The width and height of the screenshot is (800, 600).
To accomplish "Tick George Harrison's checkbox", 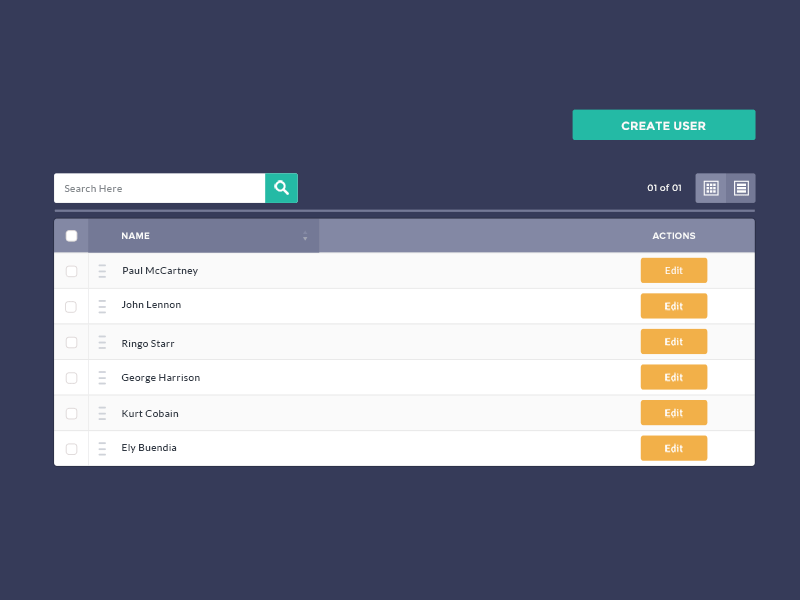I will 71,378.
